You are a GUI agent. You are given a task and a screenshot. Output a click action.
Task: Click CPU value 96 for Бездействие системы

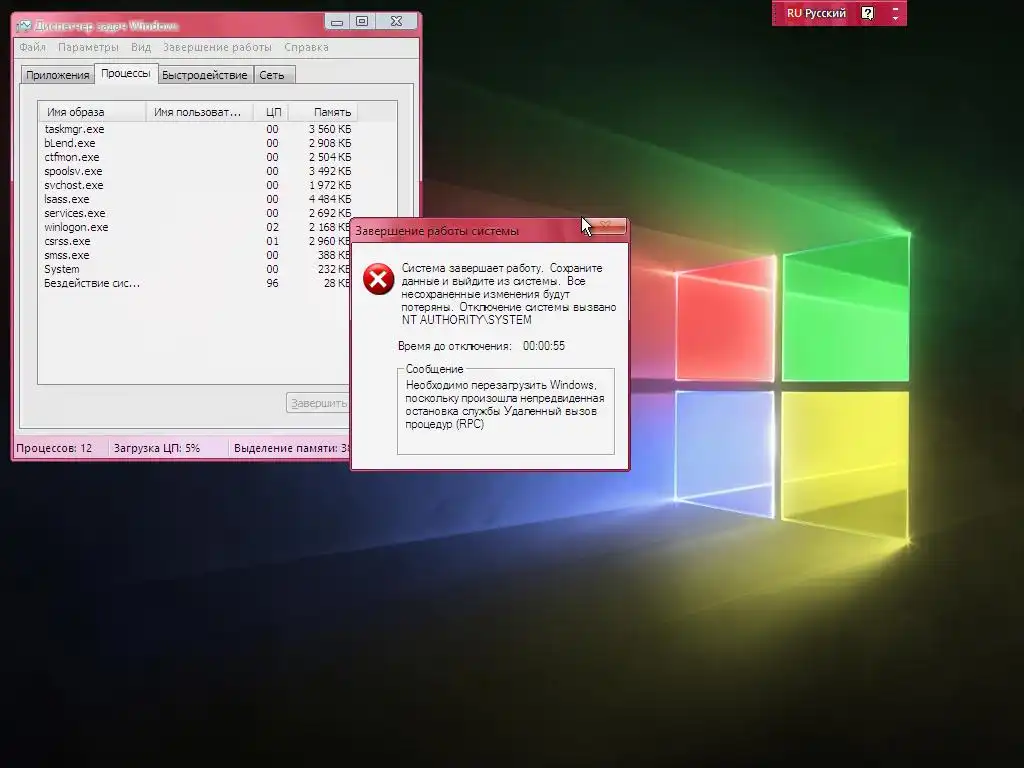[x=272, y=283]
